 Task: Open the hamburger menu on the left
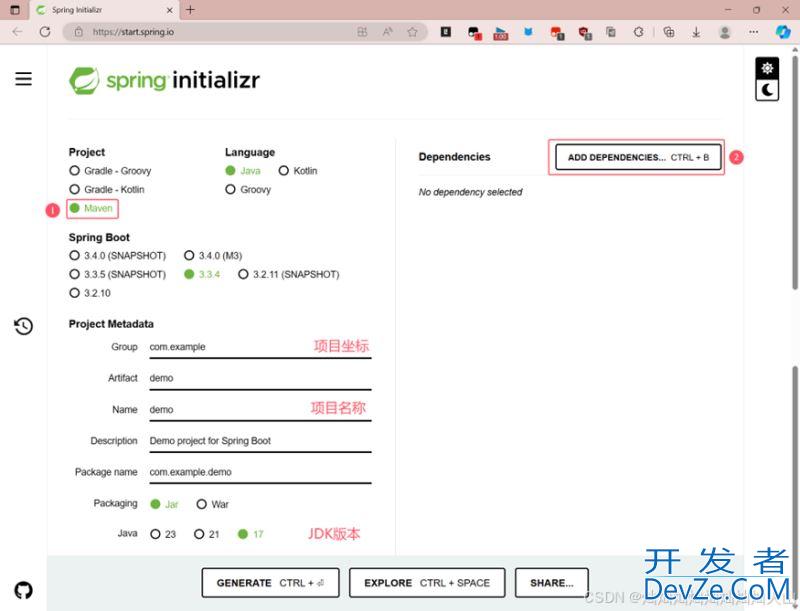pos(23,79)
